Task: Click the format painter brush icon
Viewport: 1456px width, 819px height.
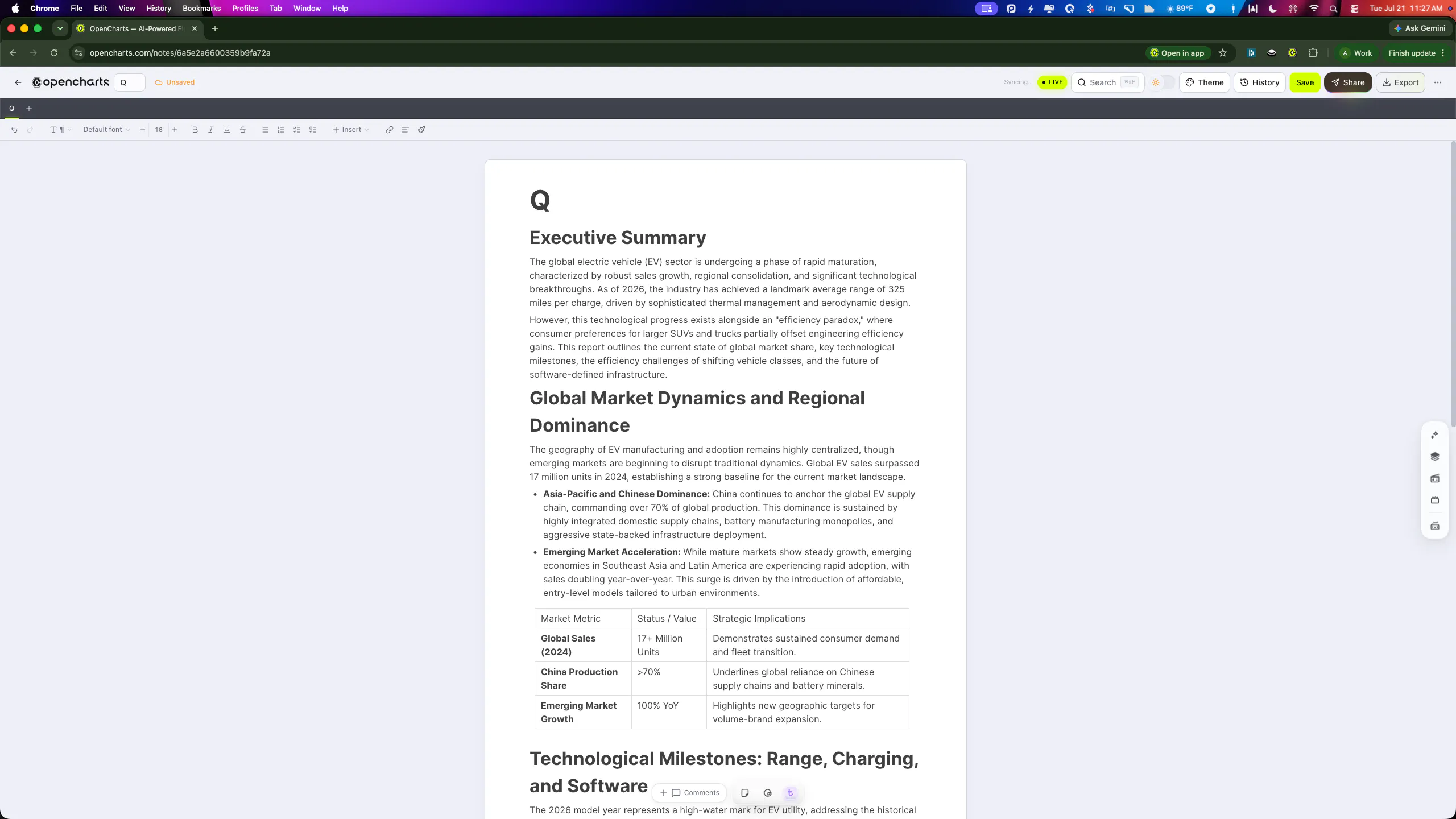Action: (x=421, y=130)
